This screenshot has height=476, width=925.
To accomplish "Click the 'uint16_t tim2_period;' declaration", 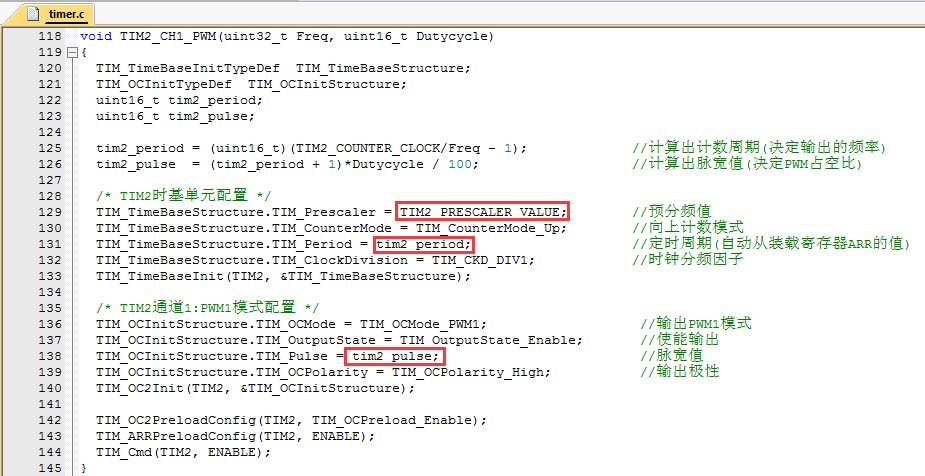I will 179,100.
